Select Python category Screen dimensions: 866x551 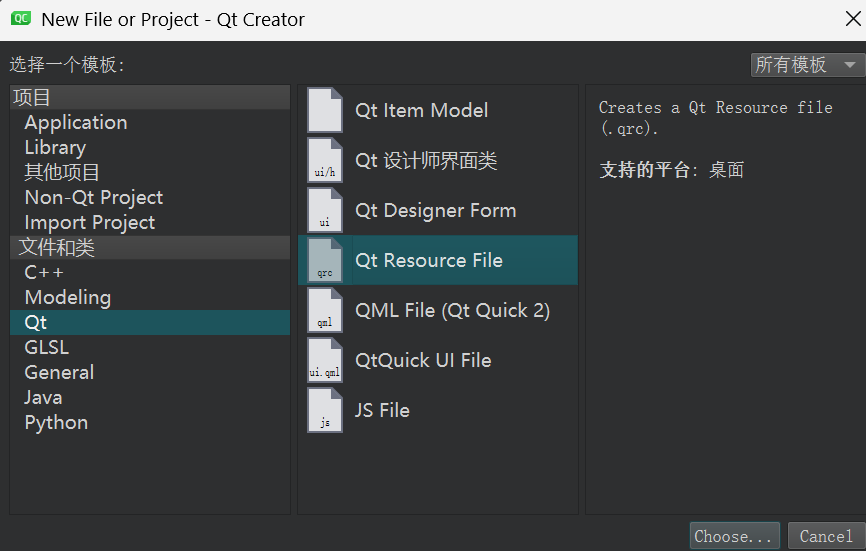tap(150, 422)
